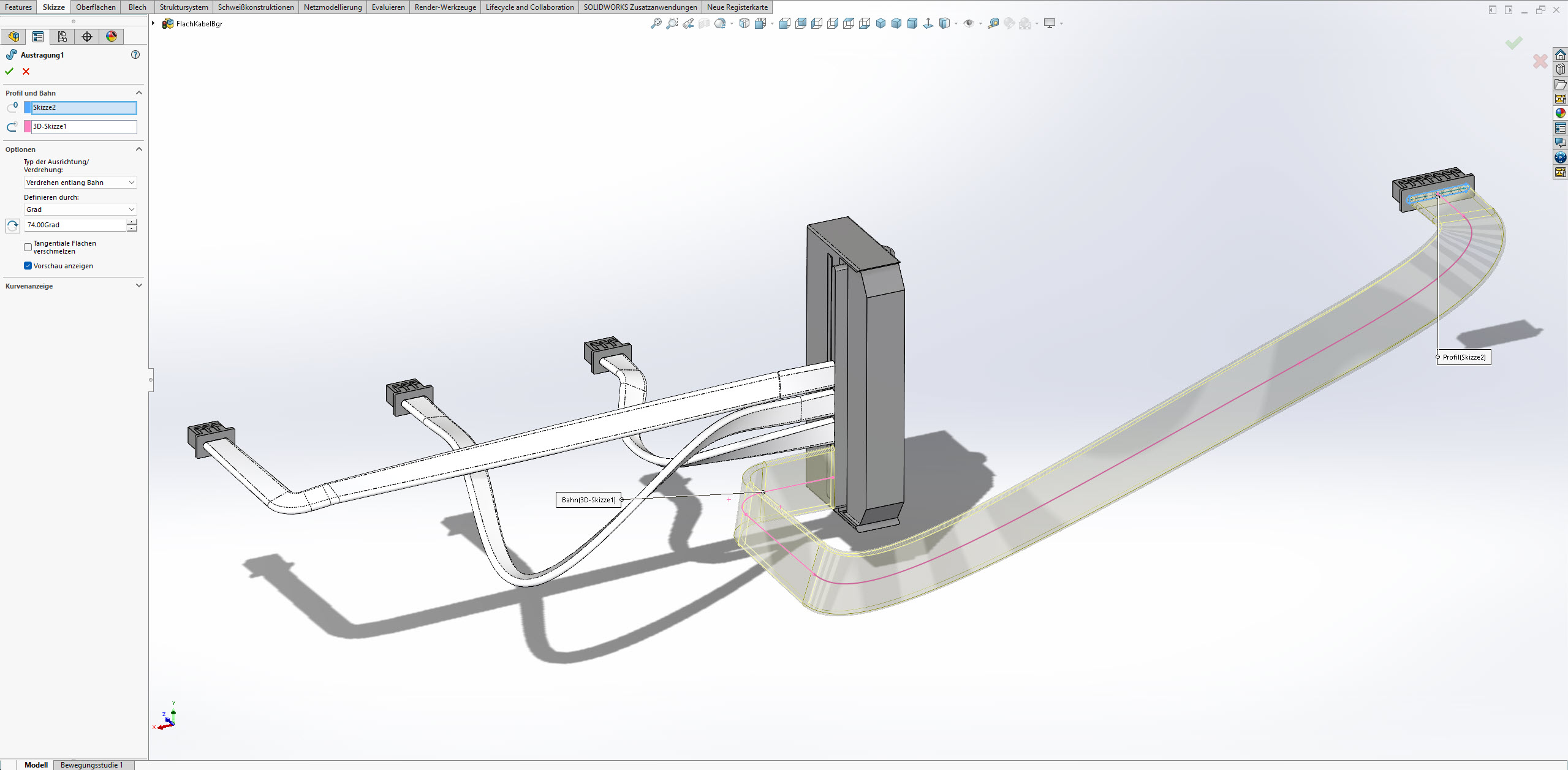Open the DisplayManager color ball tab
The image size is (1568, 770).
(x=112, y=37)
